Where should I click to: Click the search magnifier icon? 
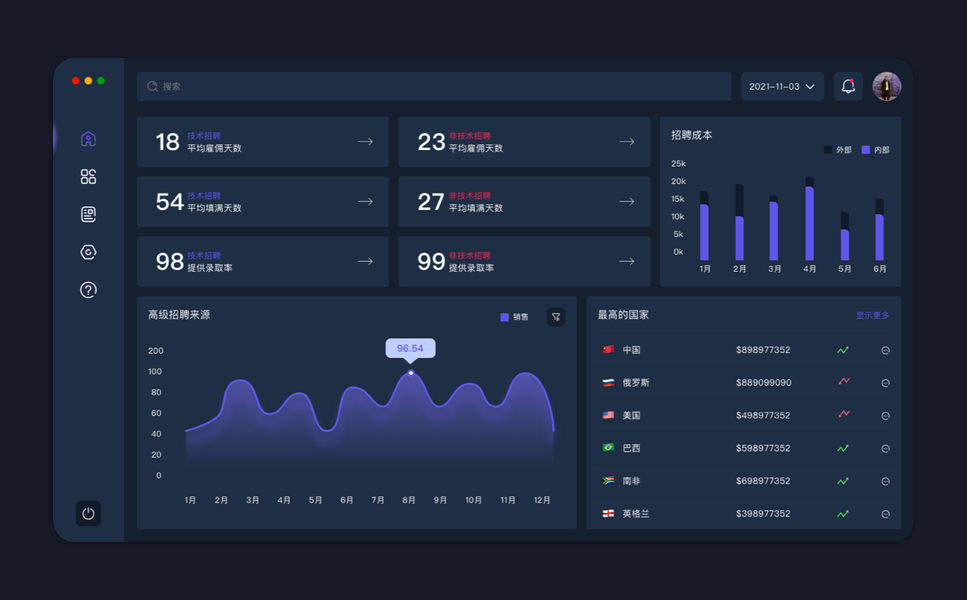point(152,86)
